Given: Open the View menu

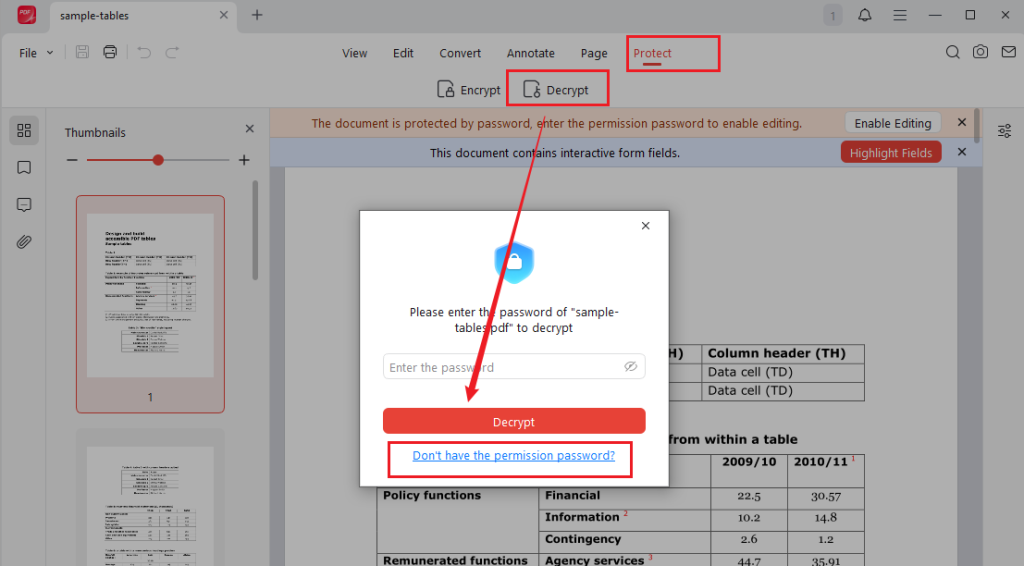Looking at the screenshot, I should [x=355, y=53].
